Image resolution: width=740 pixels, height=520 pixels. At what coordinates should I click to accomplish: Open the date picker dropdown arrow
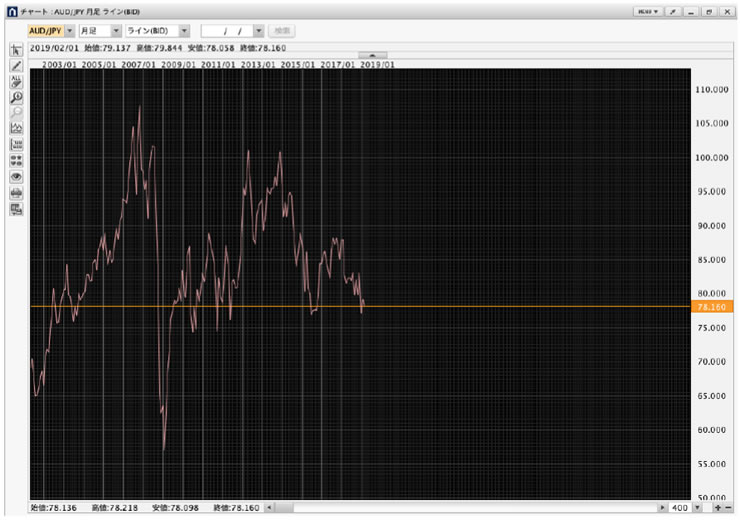click(x=258, y=31)
